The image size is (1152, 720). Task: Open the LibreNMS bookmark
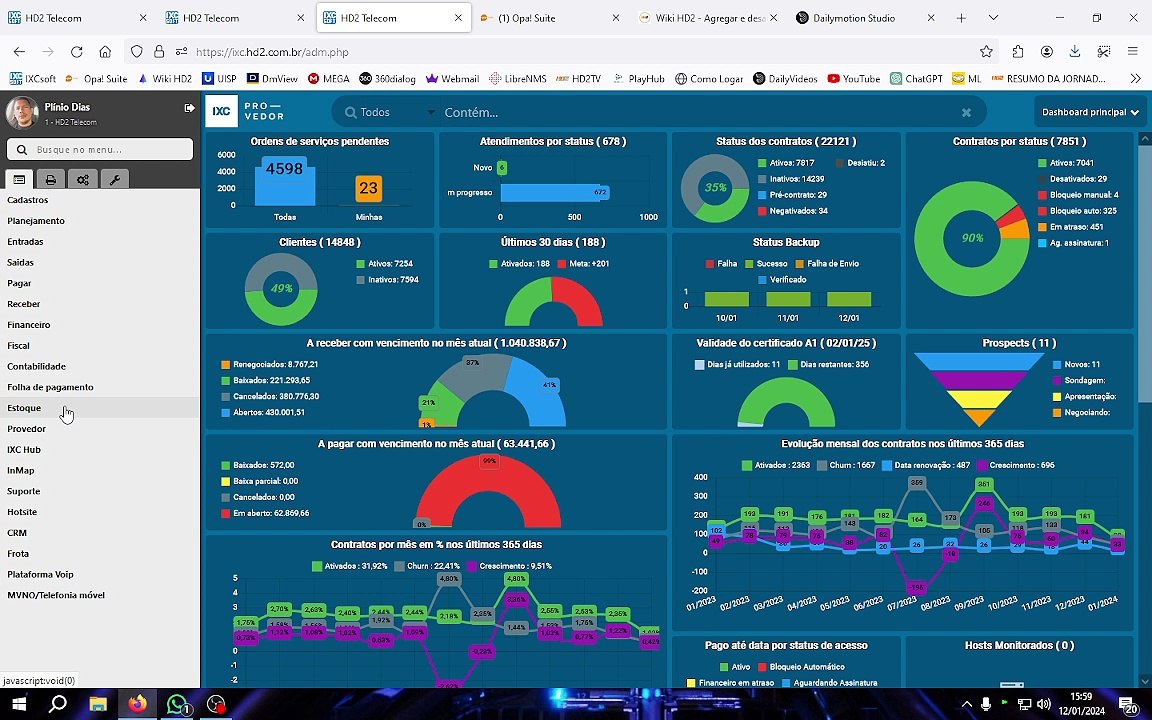tap(517, 79)
